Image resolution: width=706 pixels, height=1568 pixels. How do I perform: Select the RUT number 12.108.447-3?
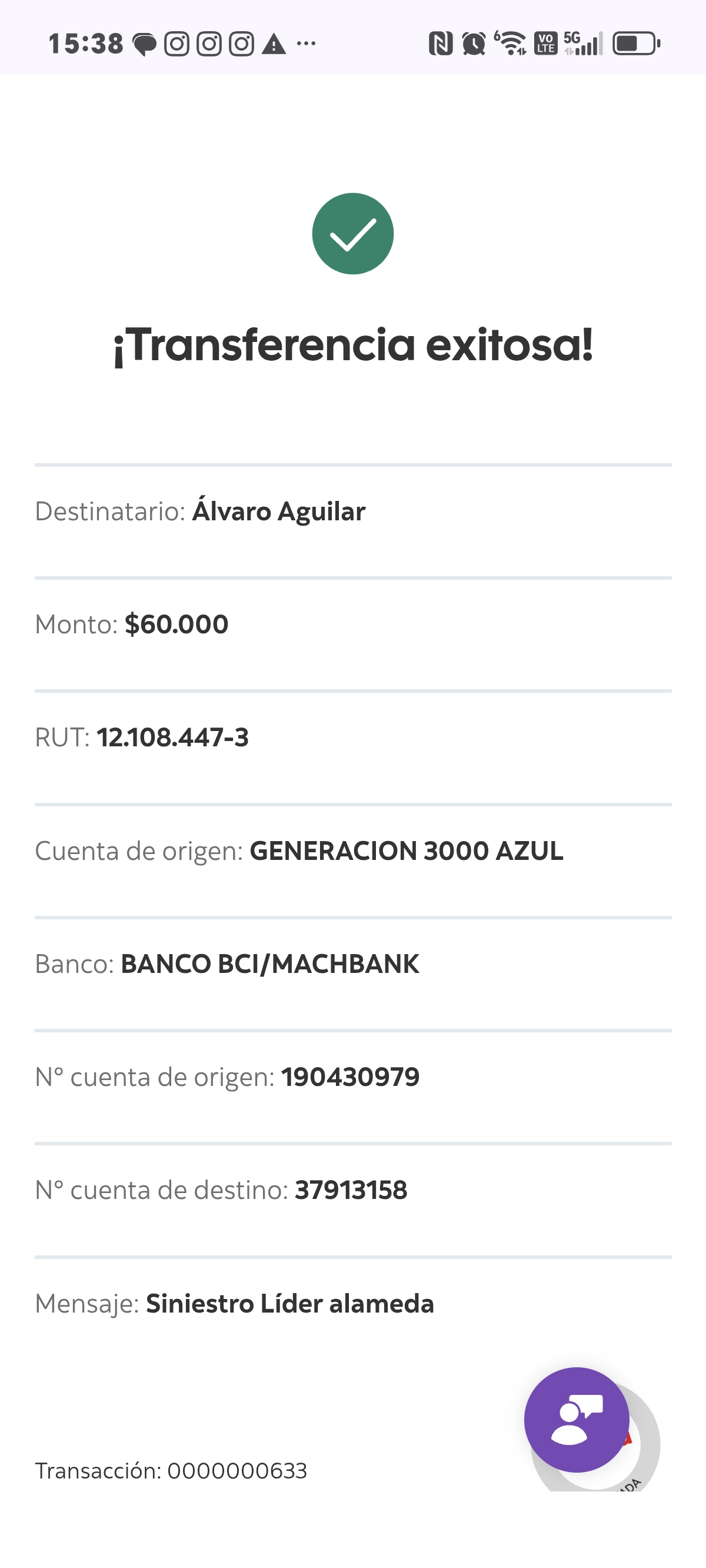[x=172, y=738]
